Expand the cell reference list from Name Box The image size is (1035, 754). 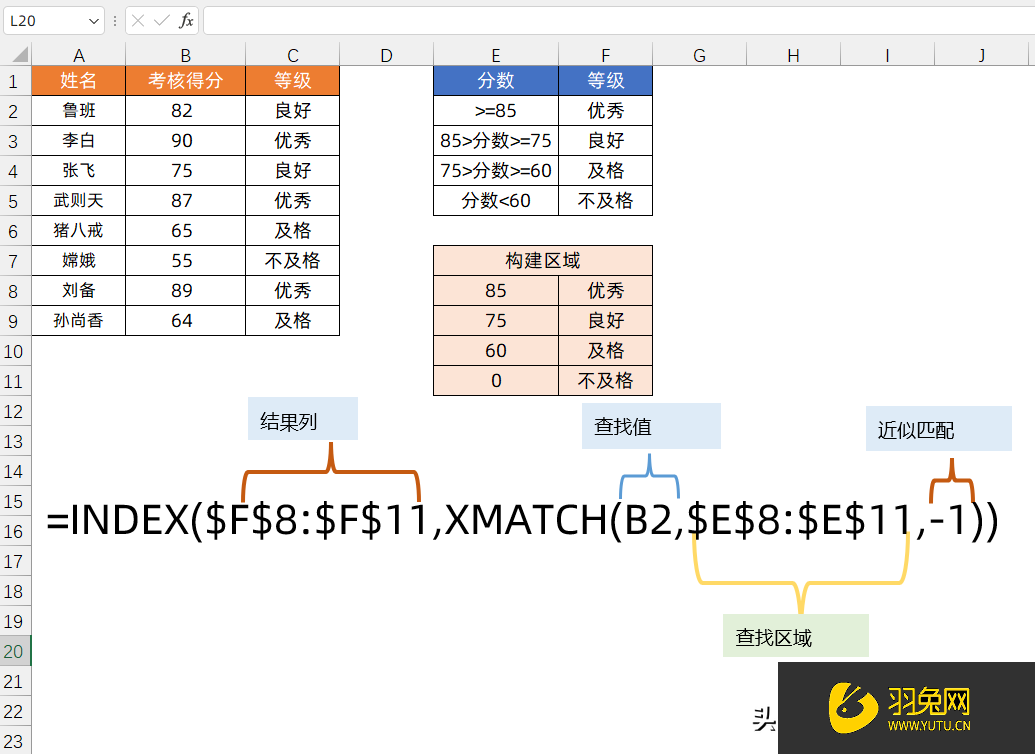pos(95,19)
